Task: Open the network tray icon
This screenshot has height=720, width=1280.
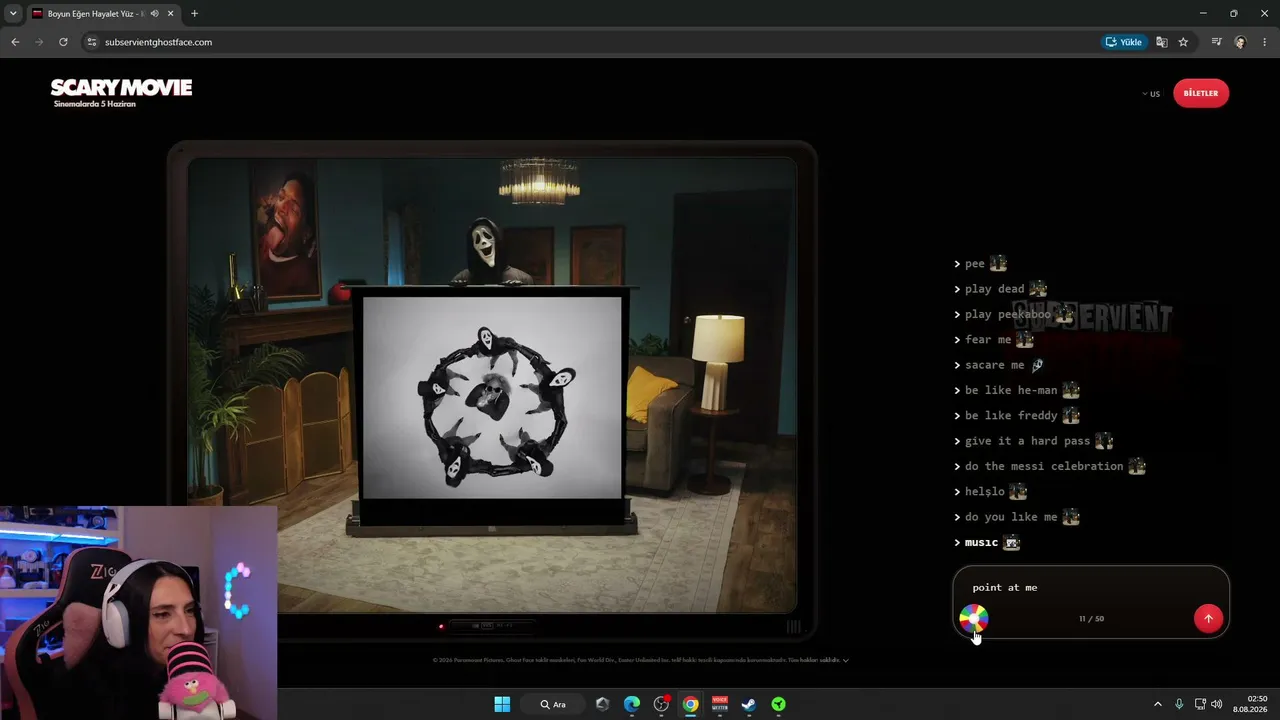Action: 1200,704
